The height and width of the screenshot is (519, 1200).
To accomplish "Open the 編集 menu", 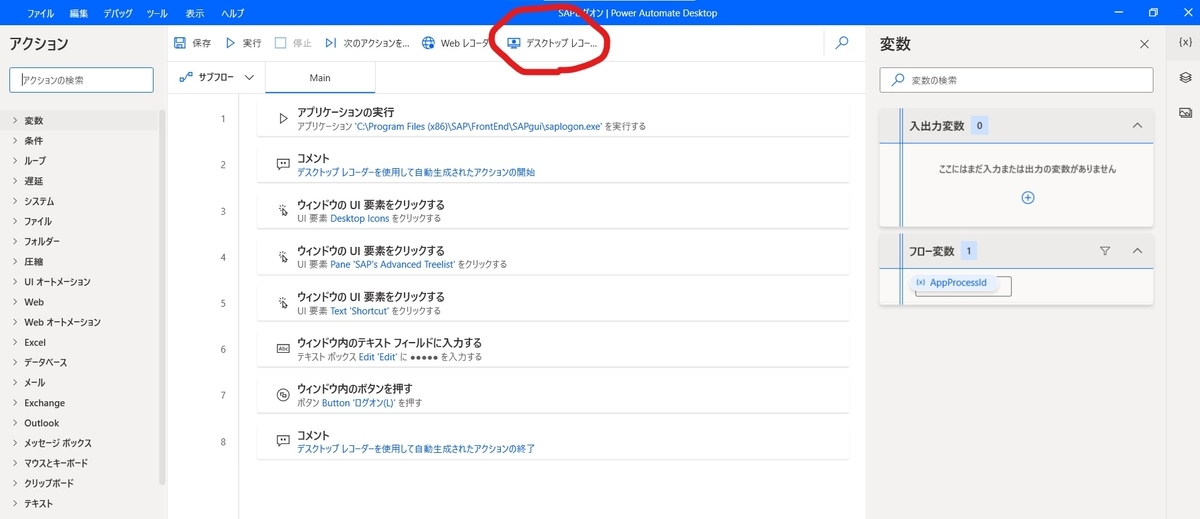I will [x=79, y=13].
